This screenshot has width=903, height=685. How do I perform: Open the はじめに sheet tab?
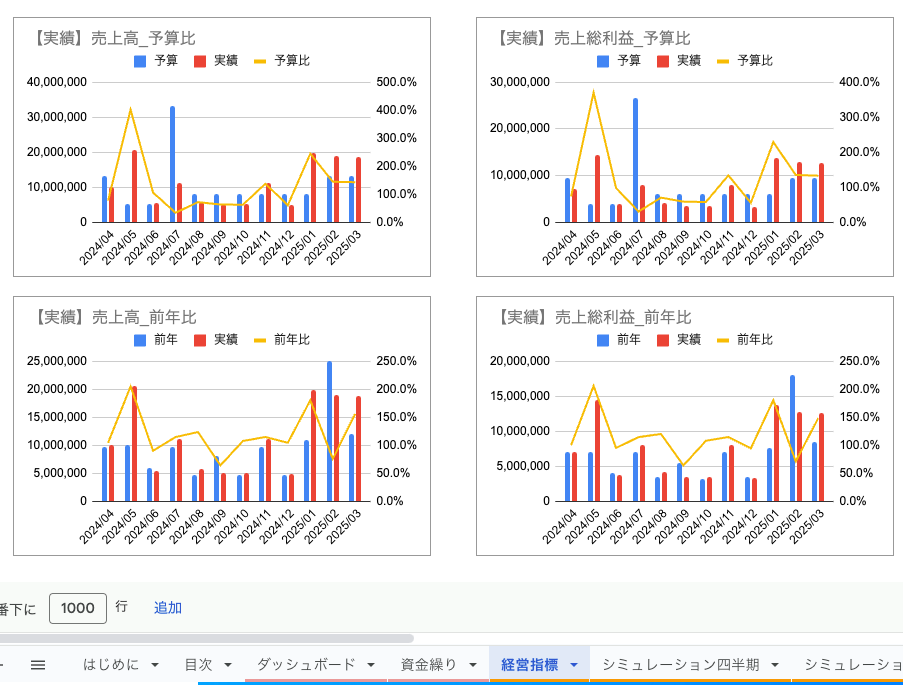pyautogui.click(x=111, y=665)
